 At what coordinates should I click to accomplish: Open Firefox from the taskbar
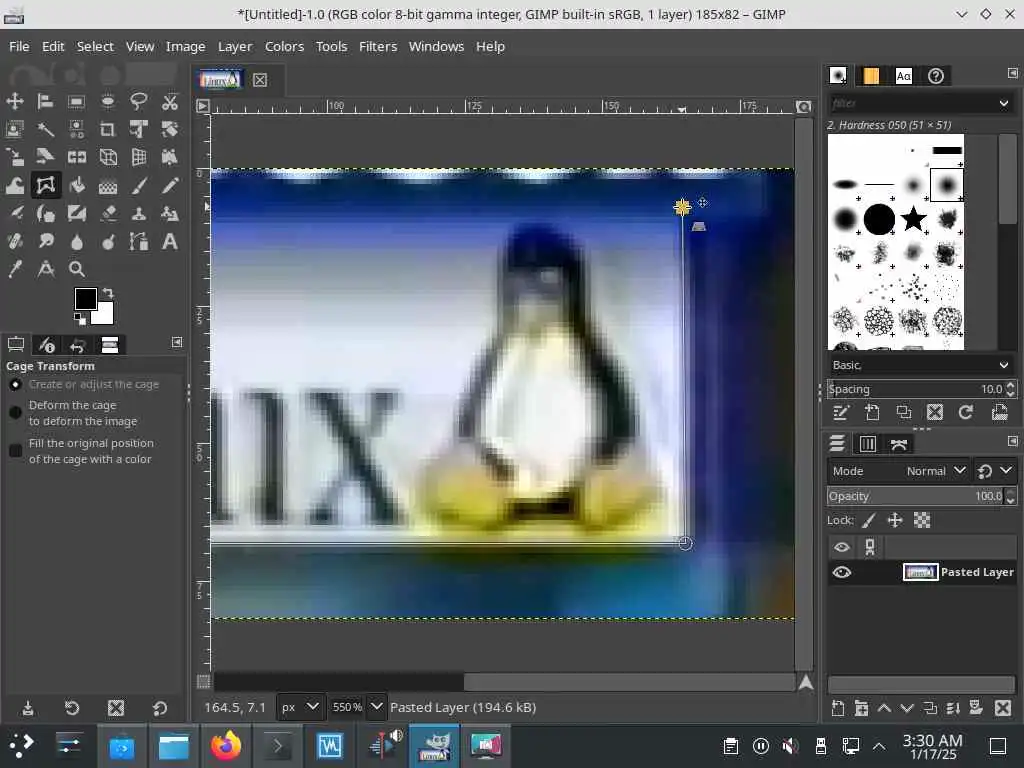click(226, 745)
